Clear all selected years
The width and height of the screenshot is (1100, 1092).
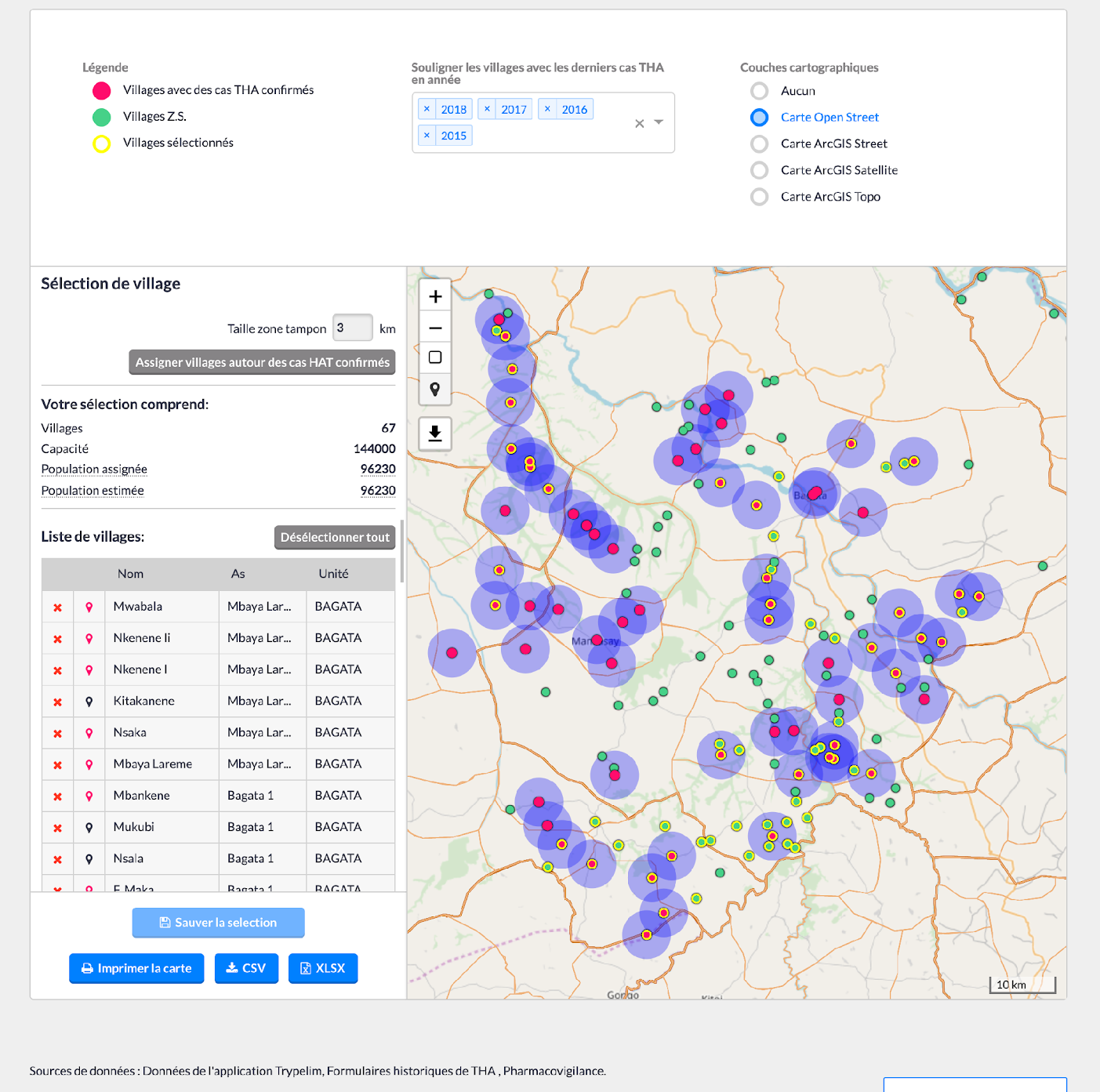point(639,123)
